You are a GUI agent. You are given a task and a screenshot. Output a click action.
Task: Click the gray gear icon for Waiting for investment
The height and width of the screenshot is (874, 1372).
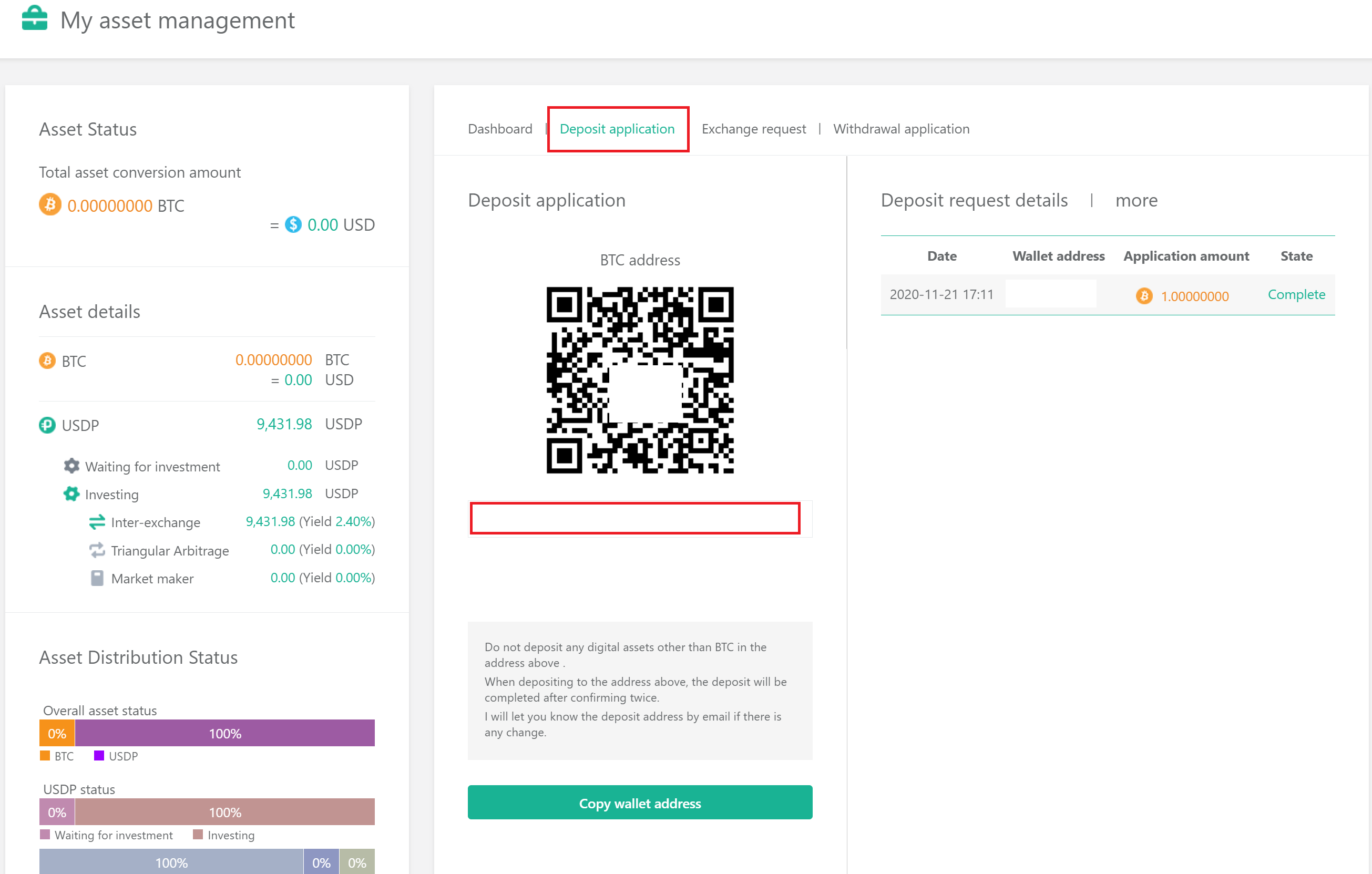pyautogui.click(x=71, y=466)
